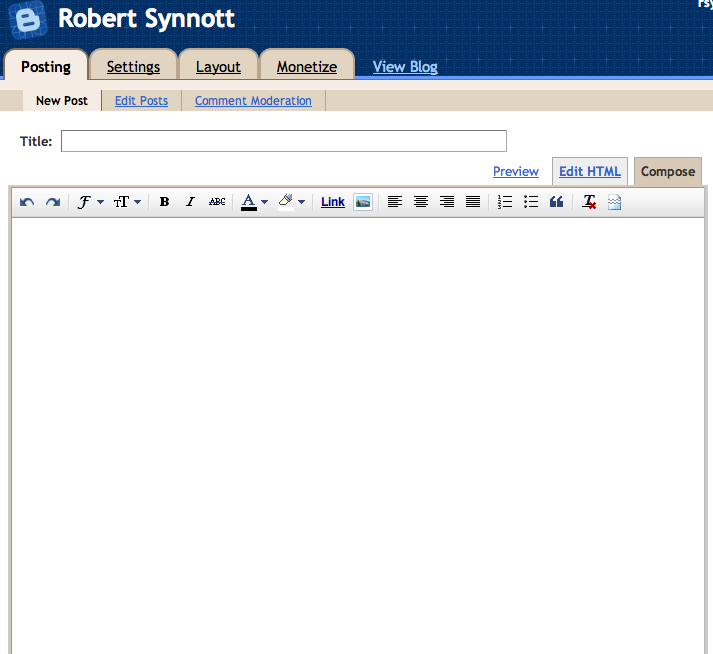Click the Redo arrow icon

coord(53,202)
